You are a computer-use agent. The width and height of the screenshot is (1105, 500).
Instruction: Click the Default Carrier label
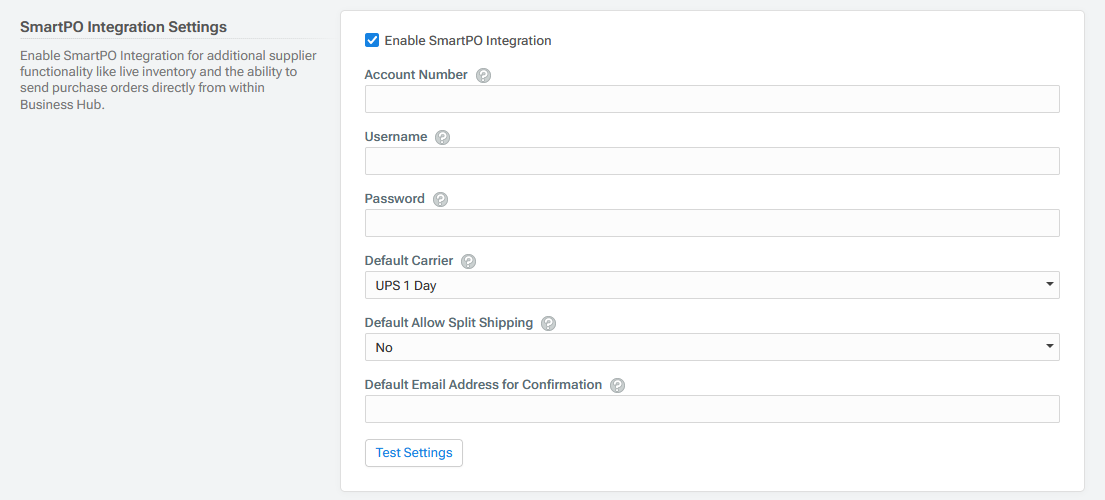coord(409,261)
